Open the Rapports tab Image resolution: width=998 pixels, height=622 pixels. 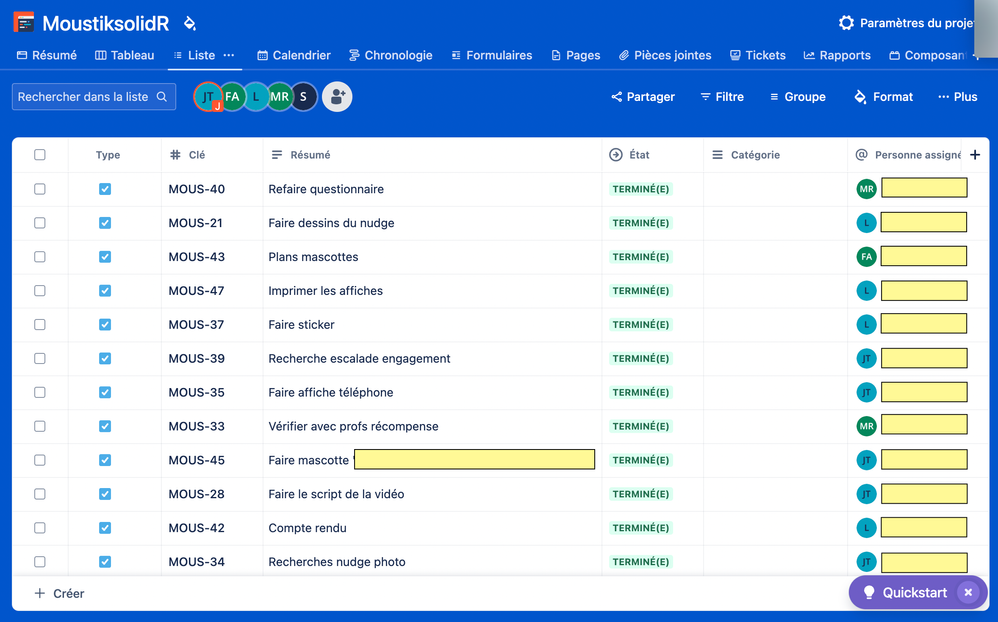point(837,55)
